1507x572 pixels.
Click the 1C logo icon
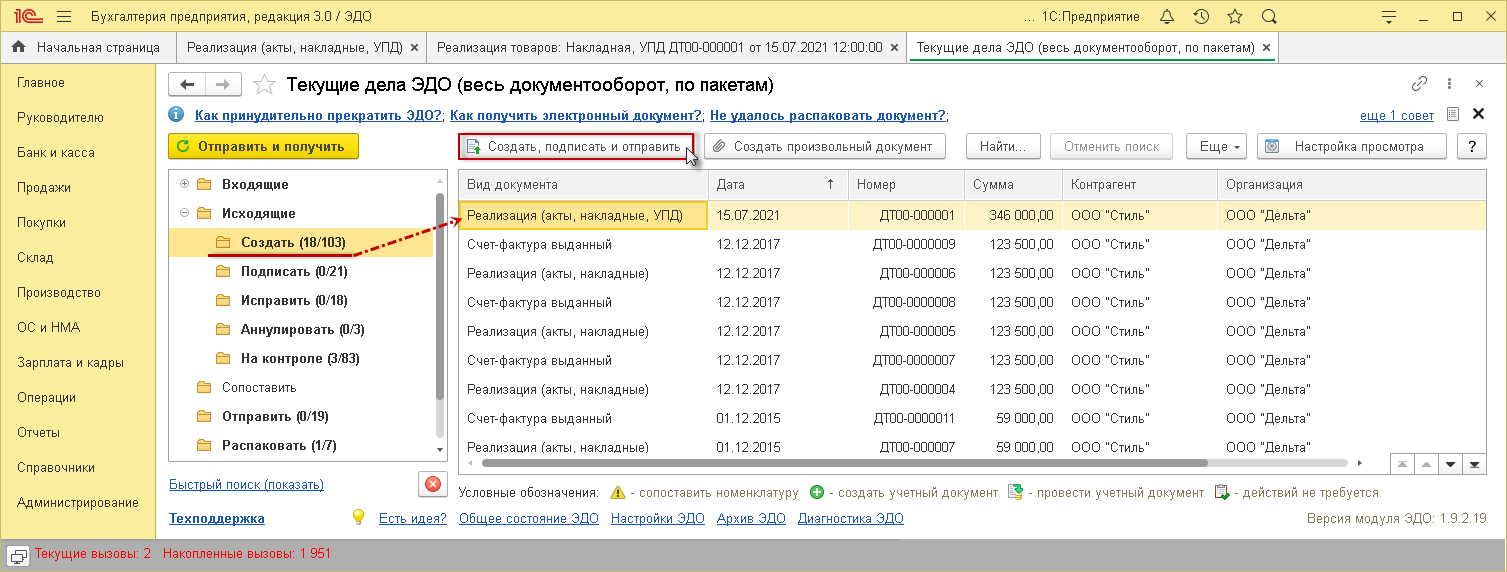(x=26, y=17)
